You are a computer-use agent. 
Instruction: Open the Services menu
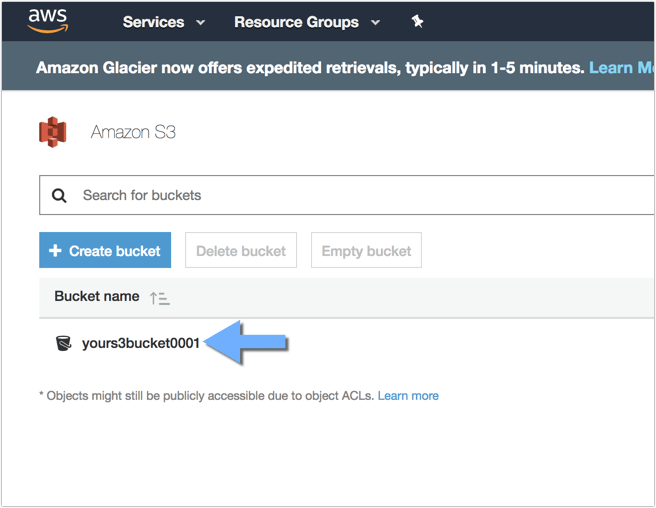pos(154,22)
